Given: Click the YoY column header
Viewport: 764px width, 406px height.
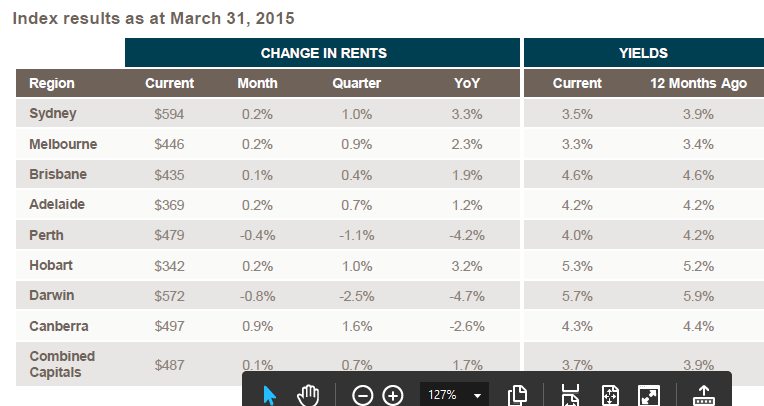Looking at the screenshot, I should coord(467,83).
